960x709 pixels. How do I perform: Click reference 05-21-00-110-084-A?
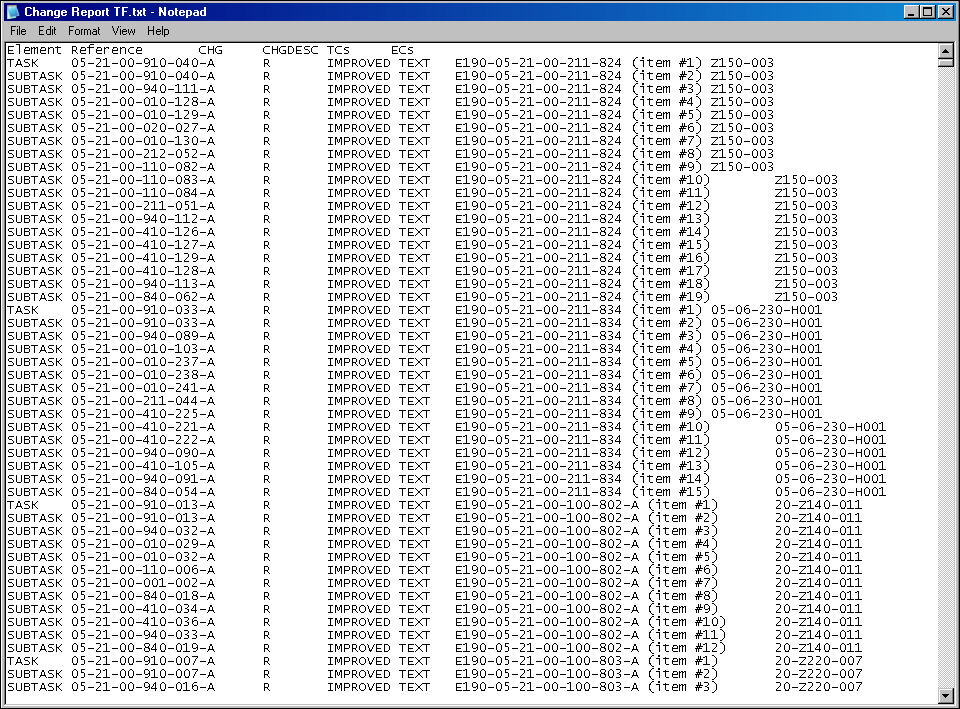click(143, 193)
